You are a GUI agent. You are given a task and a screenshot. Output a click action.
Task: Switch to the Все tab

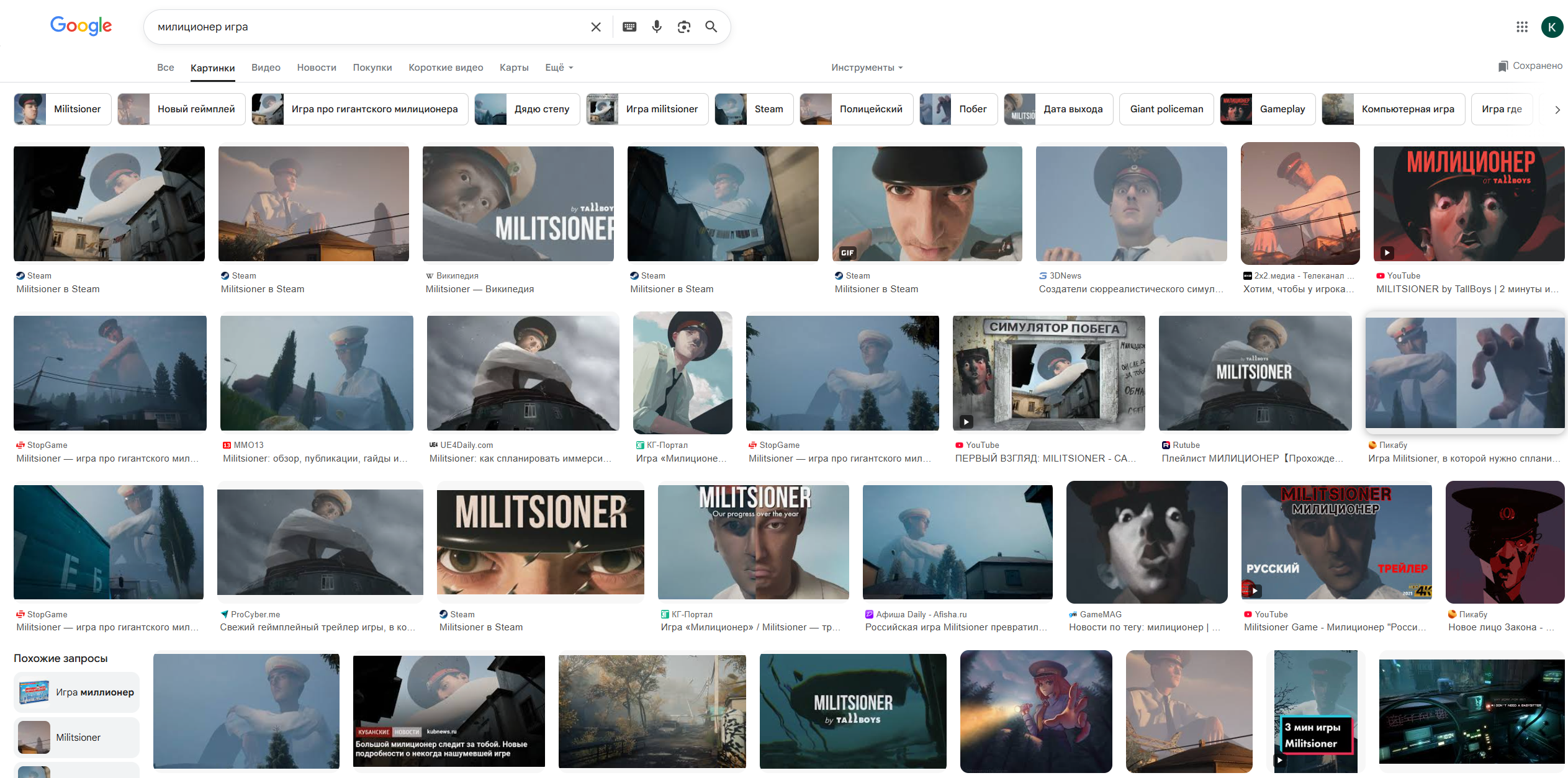tap(166, 67)
